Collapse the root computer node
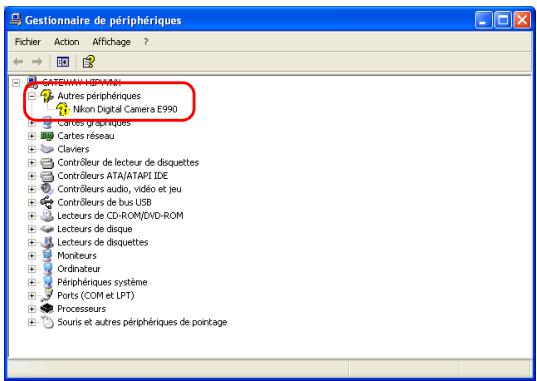This screenshot has width=537, height=381. 16,83
